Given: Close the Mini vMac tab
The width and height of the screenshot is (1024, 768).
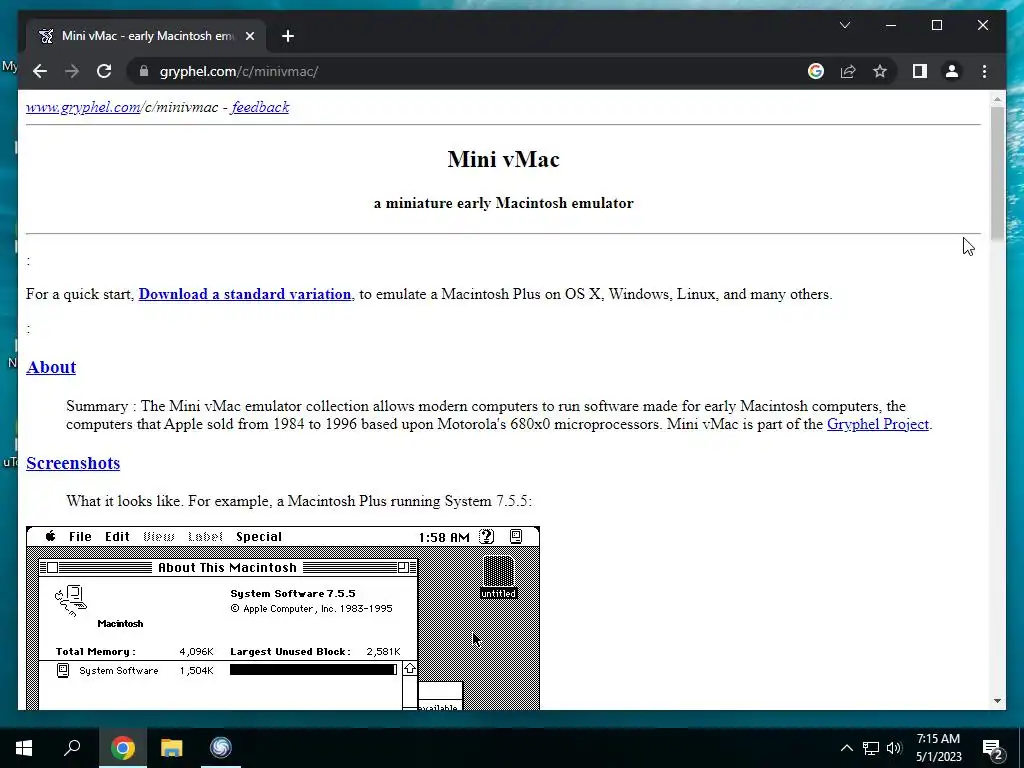Looking at the screenshot, I should click(249, 36).
